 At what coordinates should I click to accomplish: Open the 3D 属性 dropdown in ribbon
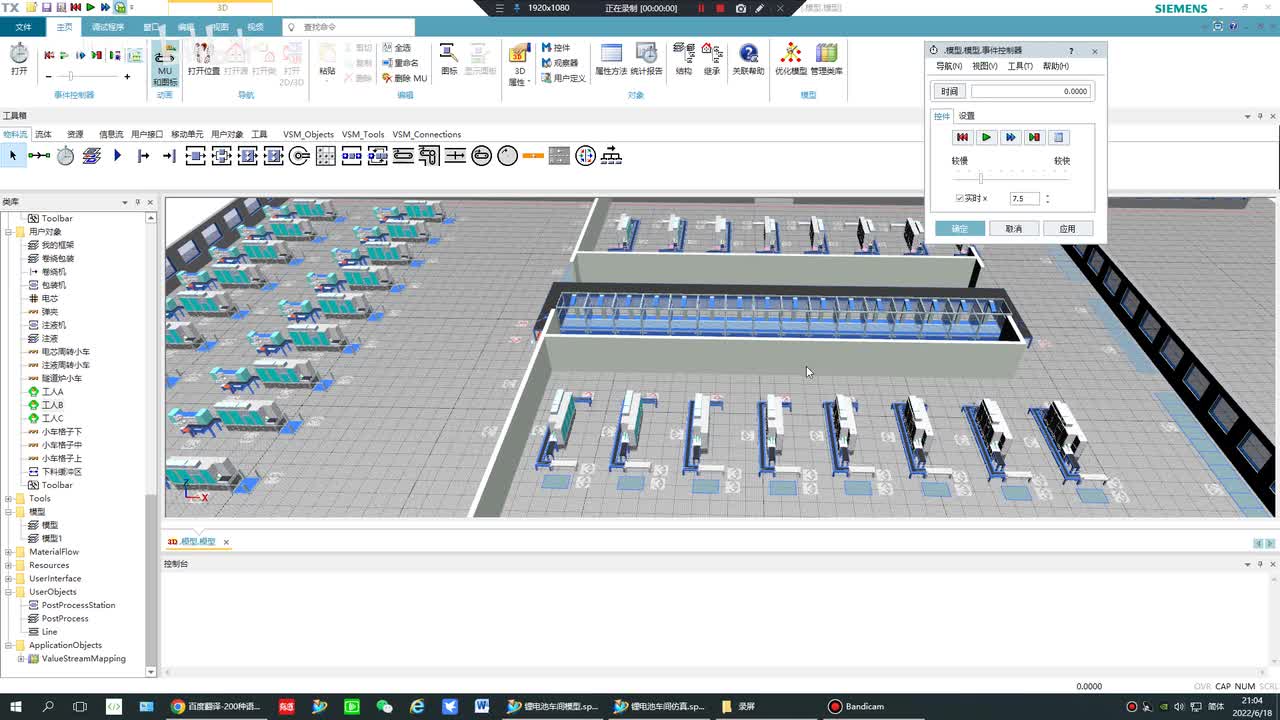point(519,82)
